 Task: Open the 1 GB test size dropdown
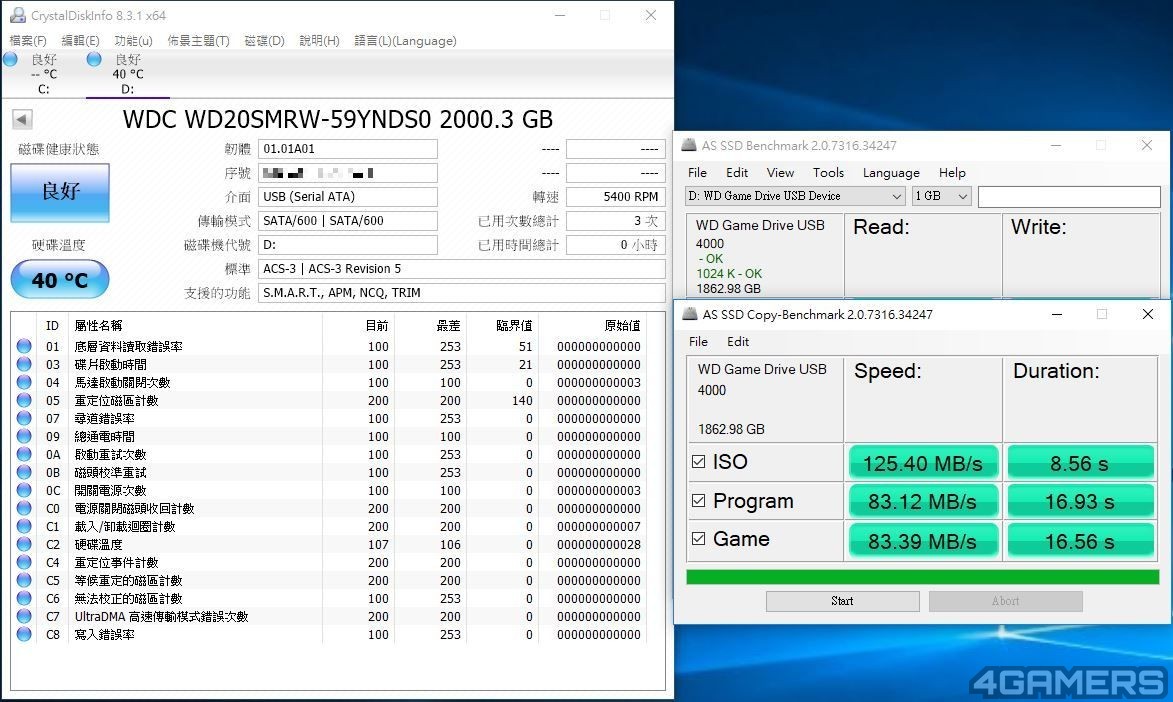coord(941,196)
